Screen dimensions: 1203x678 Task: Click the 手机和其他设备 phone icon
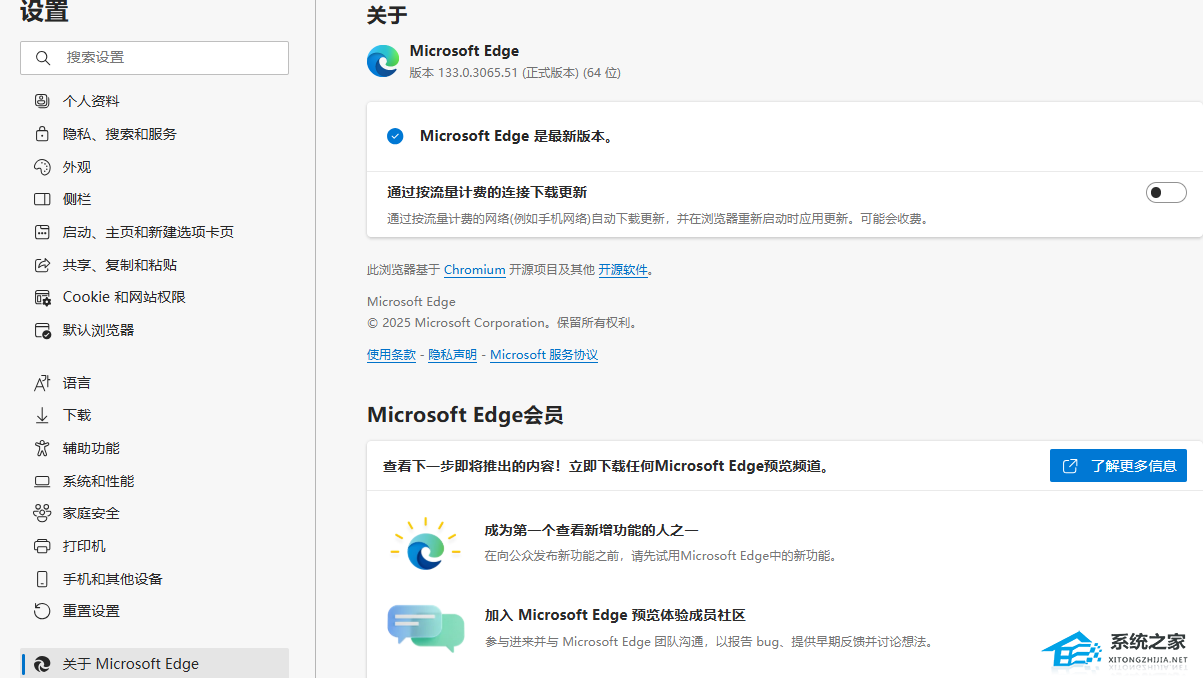pos(41,578)
